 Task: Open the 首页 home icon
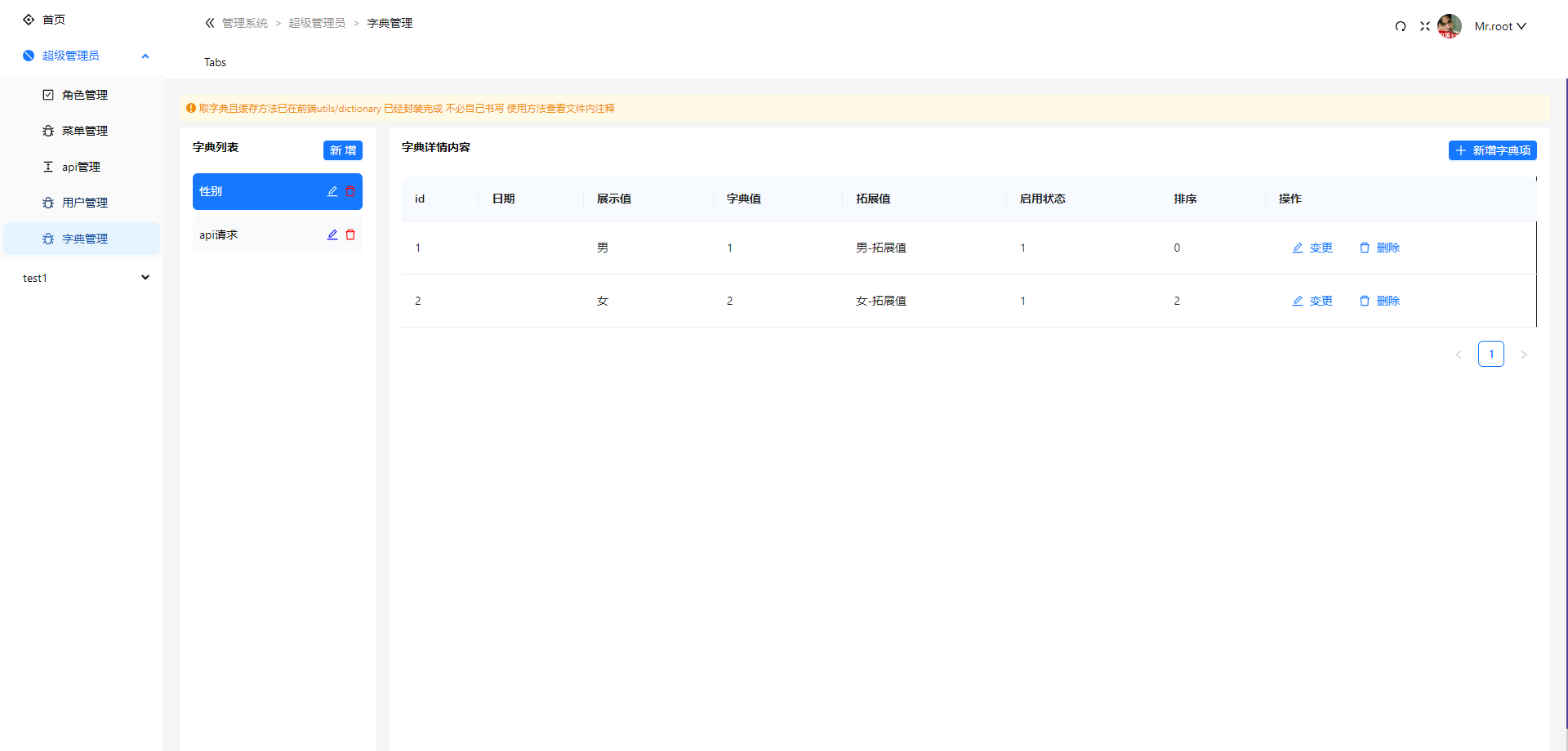click(x=29, y=19)
